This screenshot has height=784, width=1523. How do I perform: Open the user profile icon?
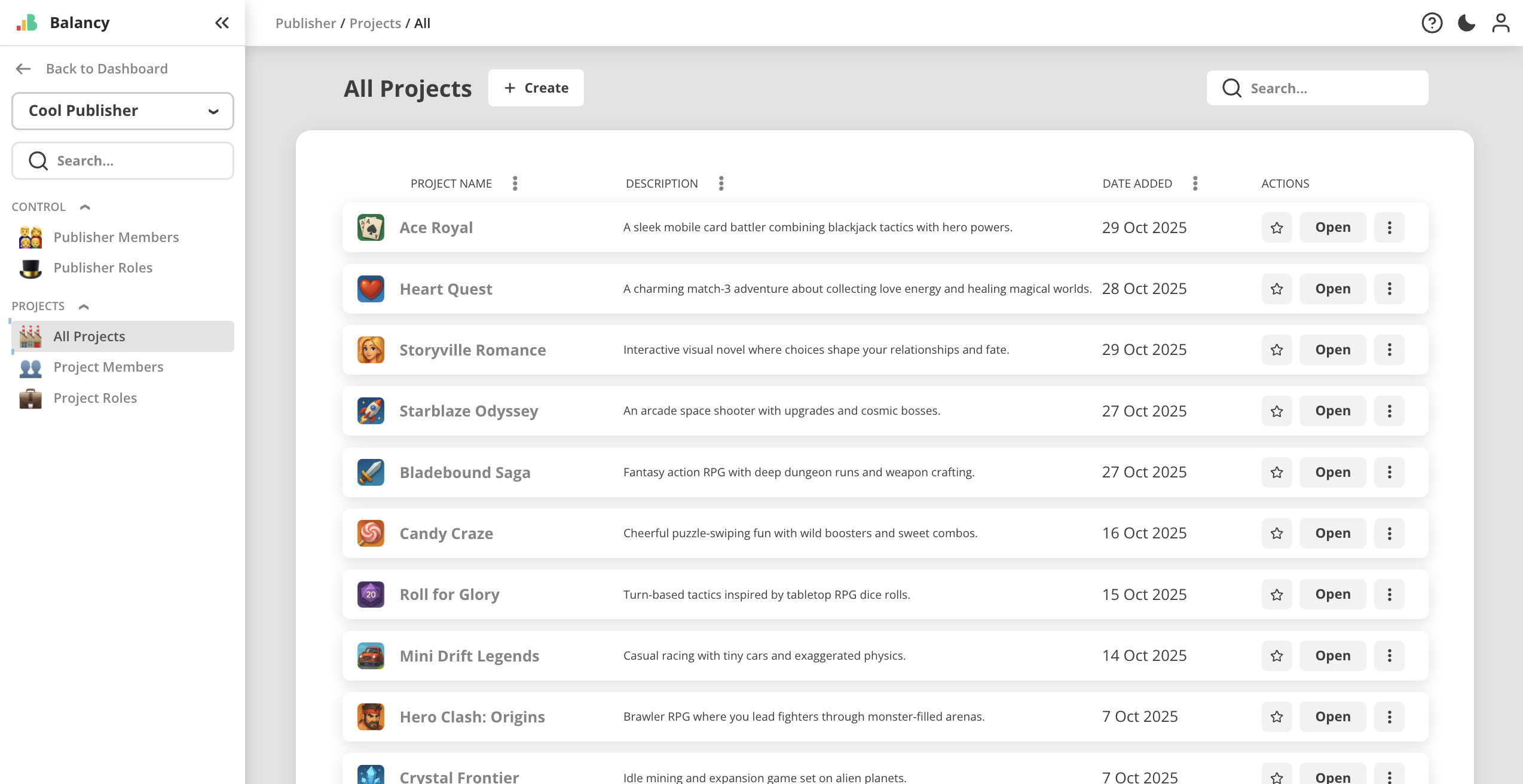click(1500, 23)
